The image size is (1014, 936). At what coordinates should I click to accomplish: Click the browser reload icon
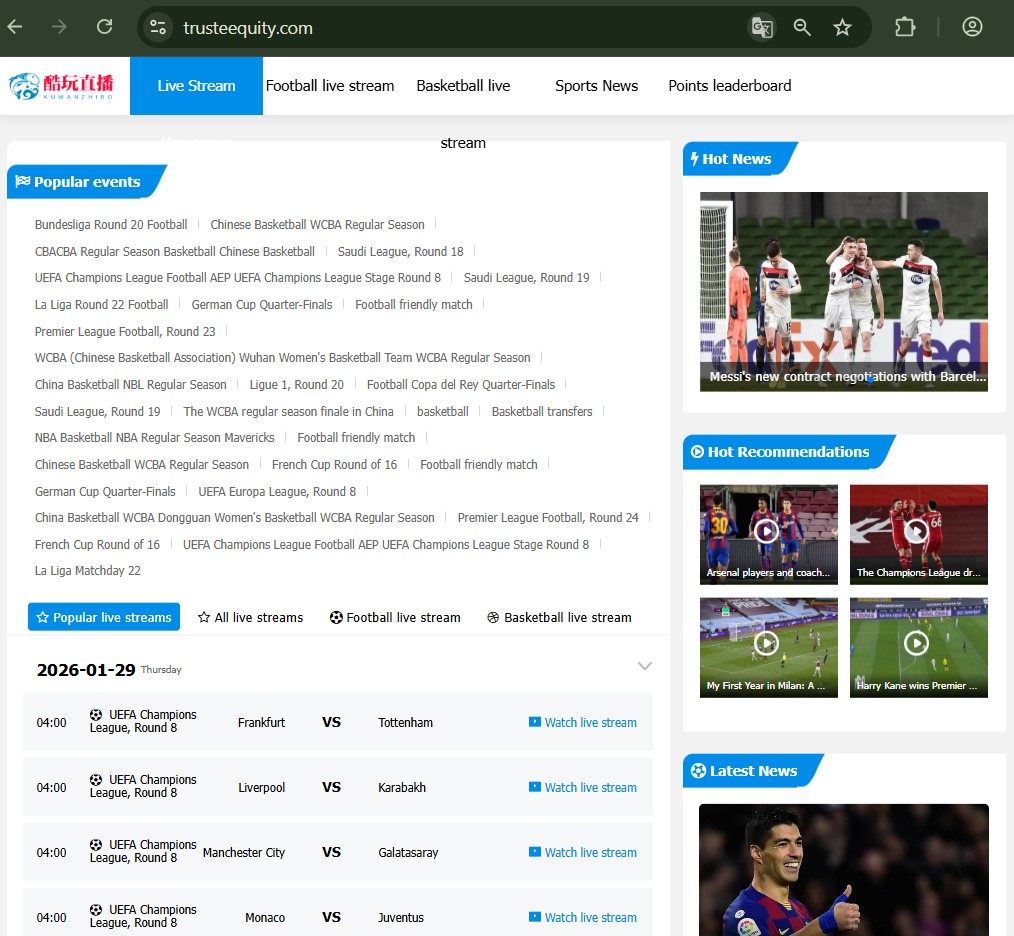[104, 27]
